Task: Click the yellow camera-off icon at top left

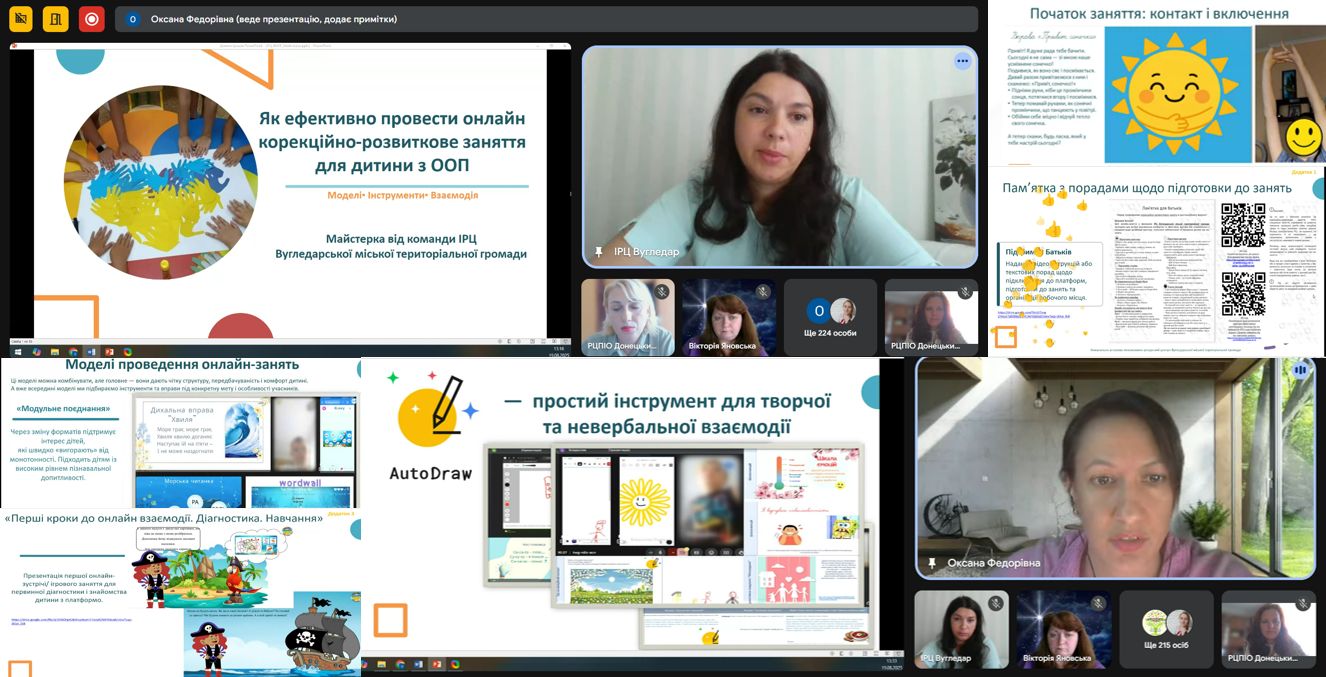Action: click(20, 19)
